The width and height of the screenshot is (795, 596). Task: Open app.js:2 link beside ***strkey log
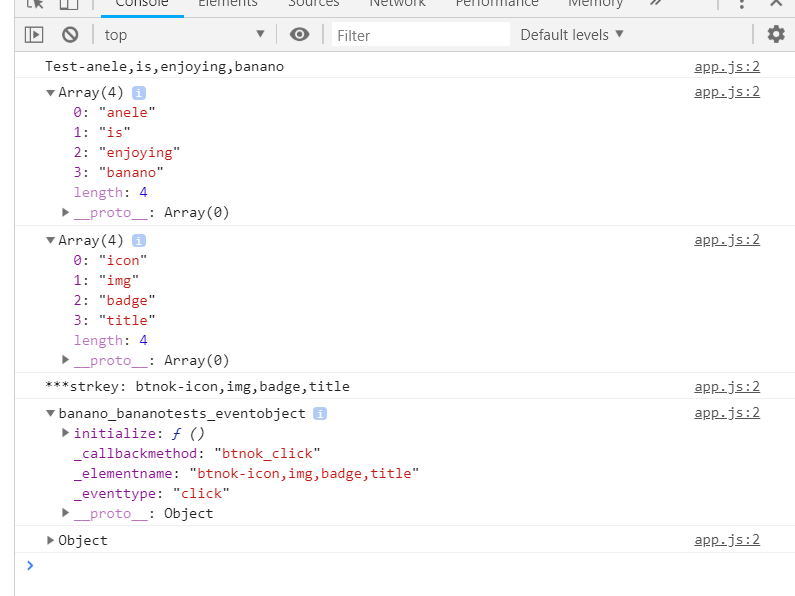tap(727, 387)
